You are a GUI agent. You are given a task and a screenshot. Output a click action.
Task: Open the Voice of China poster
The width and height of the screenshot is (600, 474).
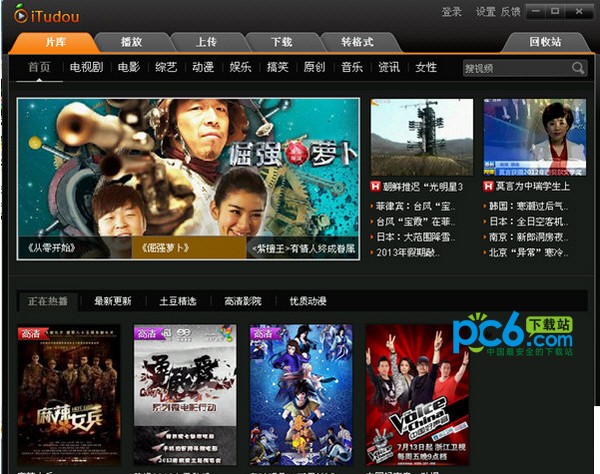(417, 395)
